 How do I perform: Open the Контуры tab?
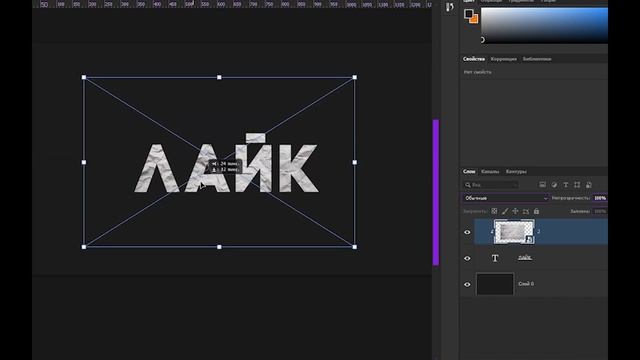coord(516,171)
